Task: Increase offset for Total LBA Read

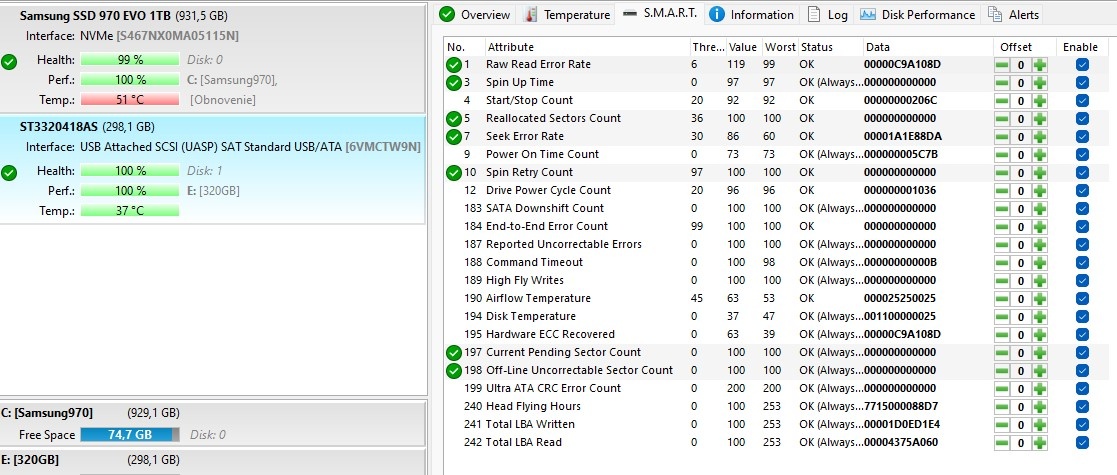Action: click(1040, 443)
